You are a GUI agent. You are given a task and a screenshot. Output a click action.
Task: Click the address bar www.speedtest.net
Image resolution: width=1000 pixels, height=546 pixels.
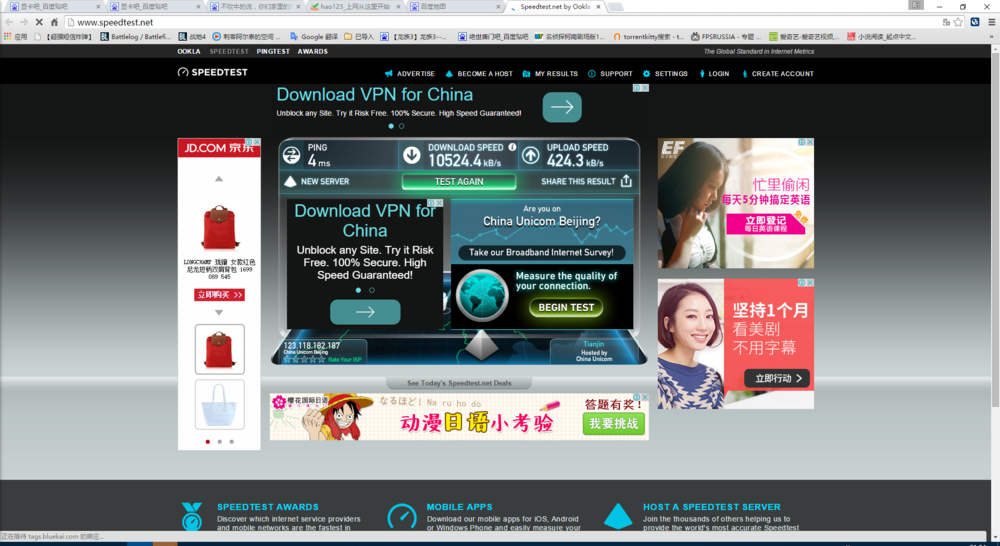tap(115, 22)
